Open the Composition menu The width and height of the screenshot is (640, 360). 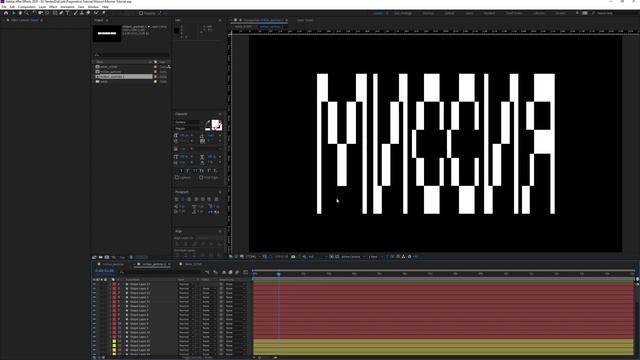27,7
